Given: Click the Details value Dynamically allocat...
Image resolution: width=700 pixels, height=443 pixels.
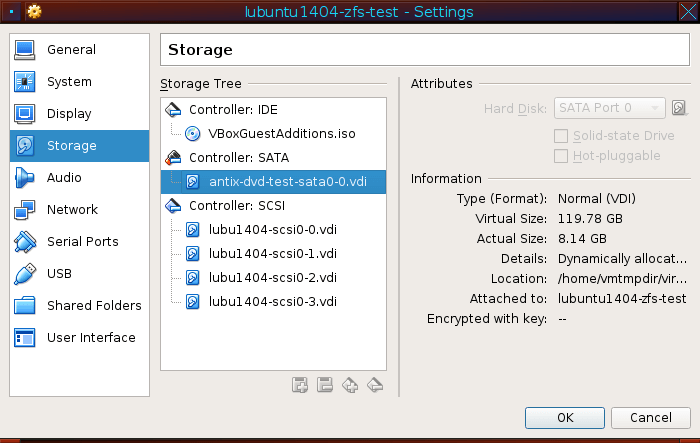Looking at the screenshot, I should (x=622, y=259).
